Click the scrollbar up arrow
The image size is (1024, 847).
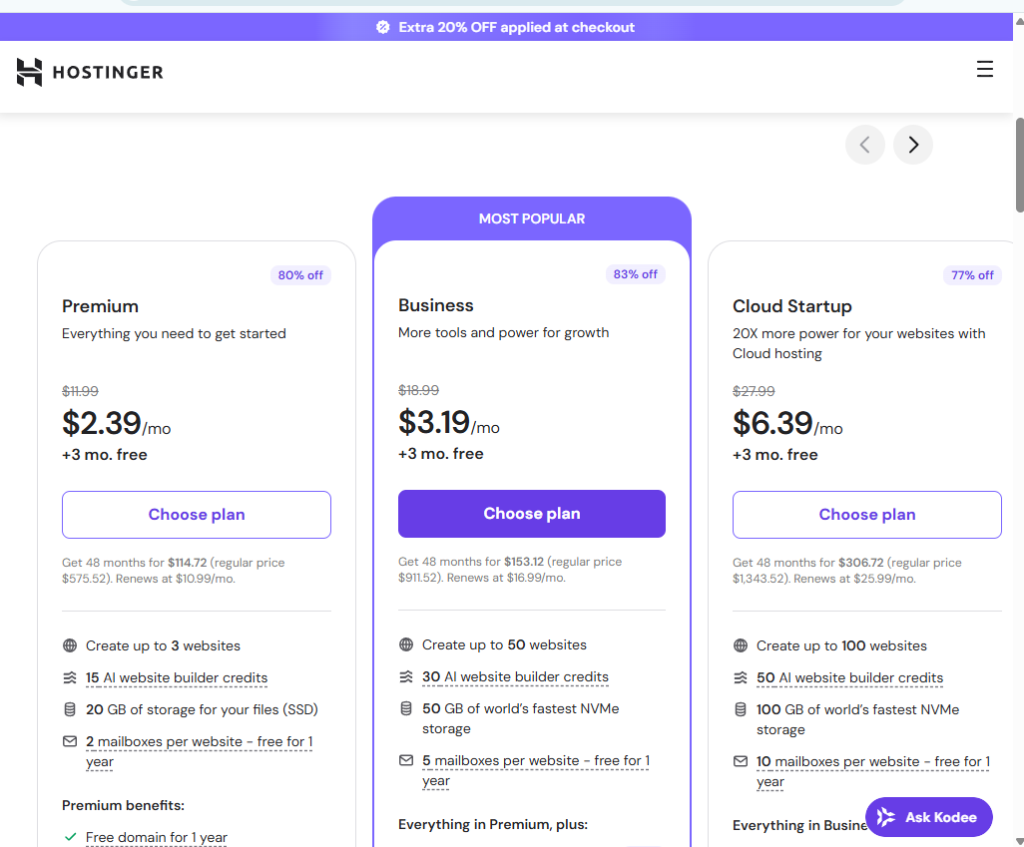[x=1019, y=21]
